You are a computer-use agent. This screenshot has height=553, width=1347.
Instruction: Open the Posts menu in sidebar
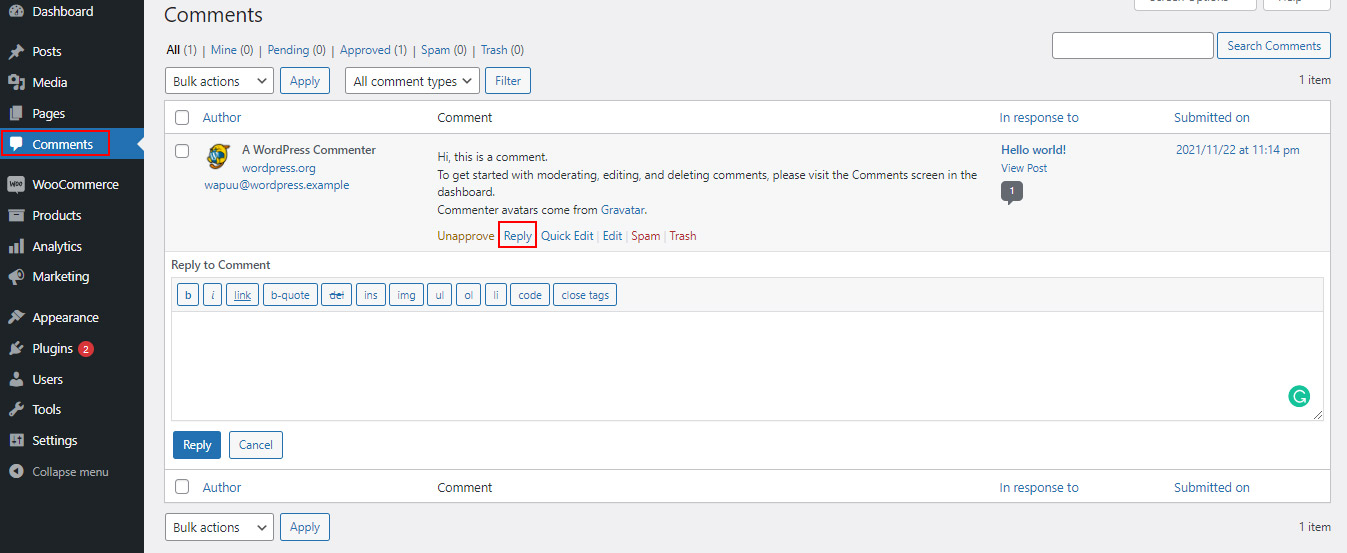point(46,51)
